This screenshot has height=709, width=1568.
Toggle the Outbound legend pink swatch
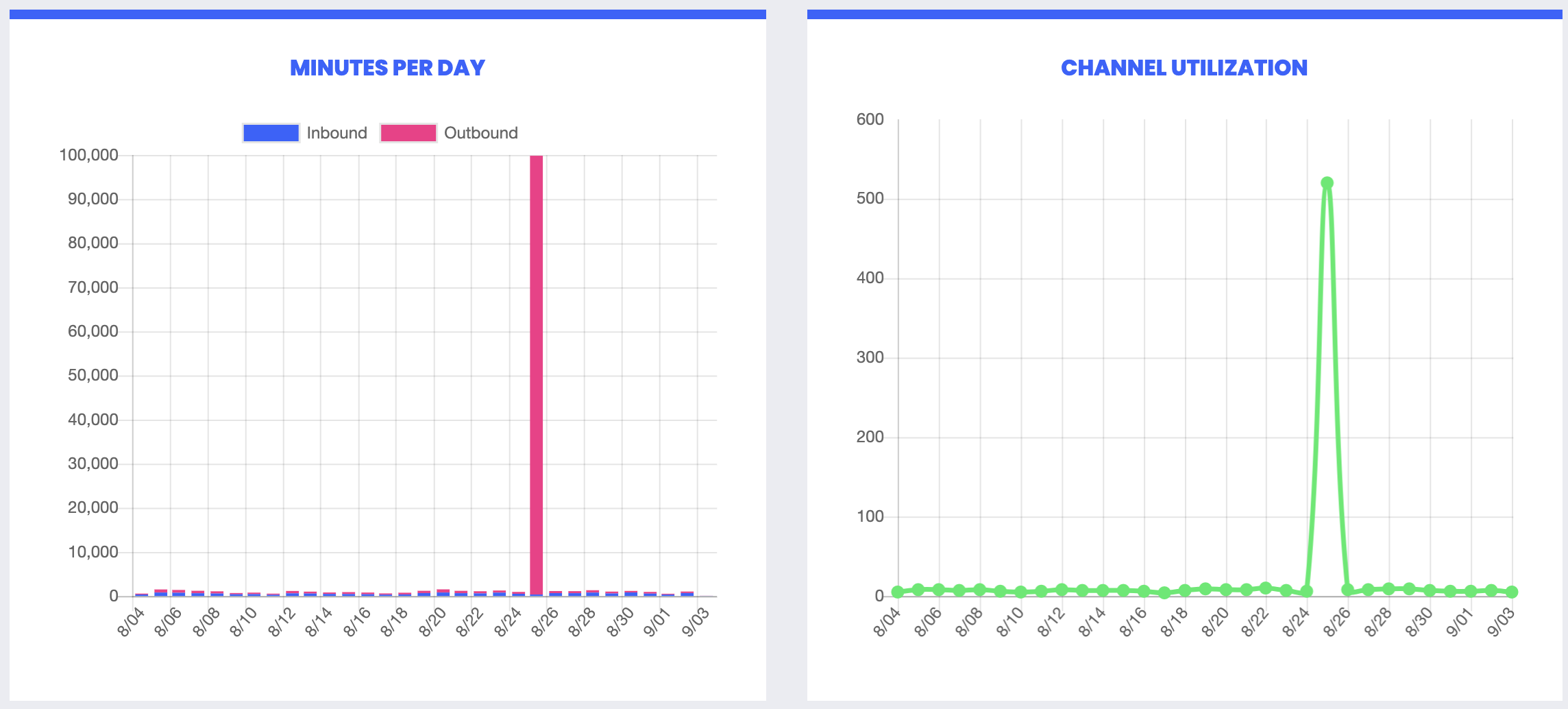tap(408, 133)
